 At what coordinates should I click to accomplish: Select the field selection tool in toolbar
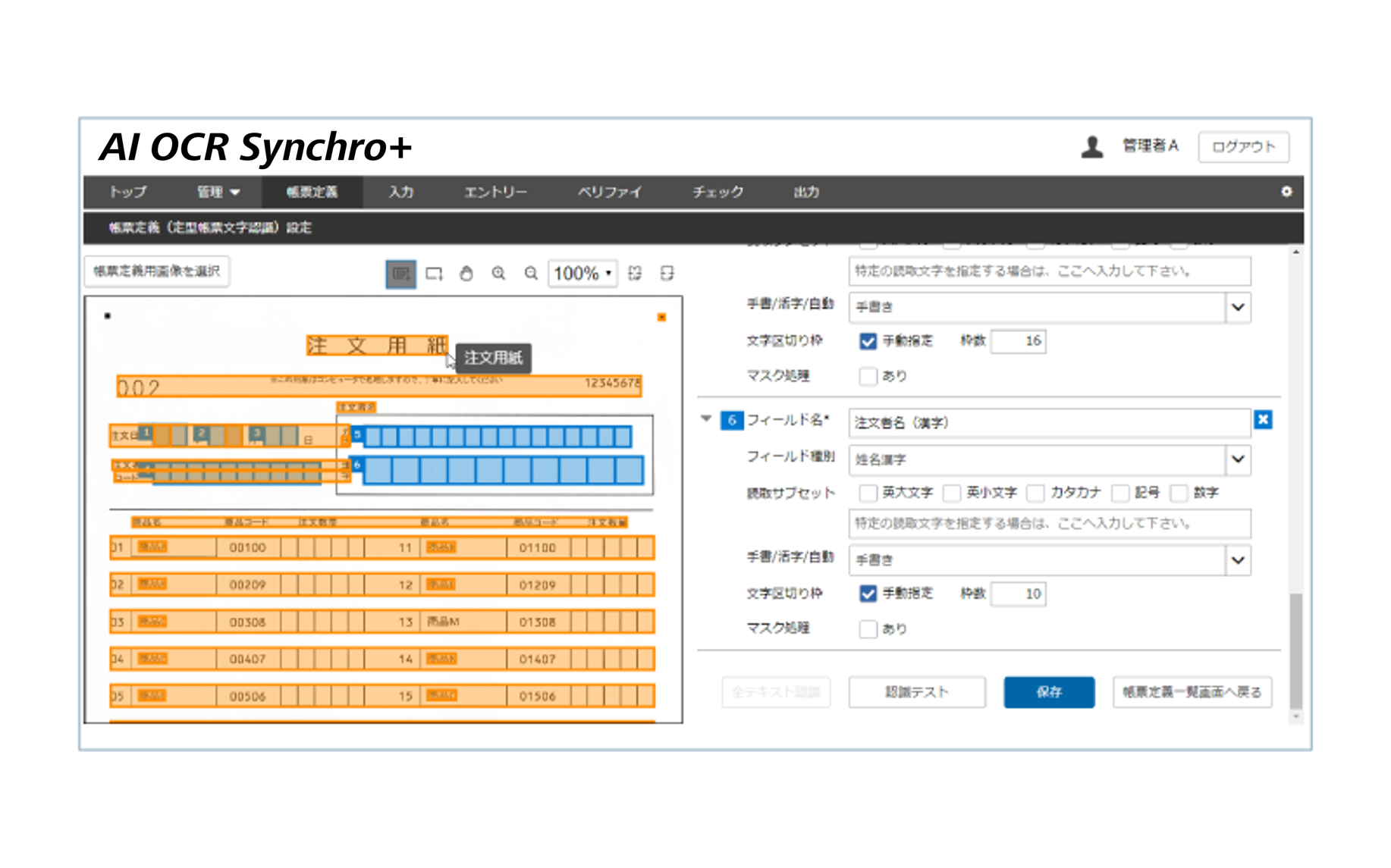pyautogui.click(x=400, y=274)
